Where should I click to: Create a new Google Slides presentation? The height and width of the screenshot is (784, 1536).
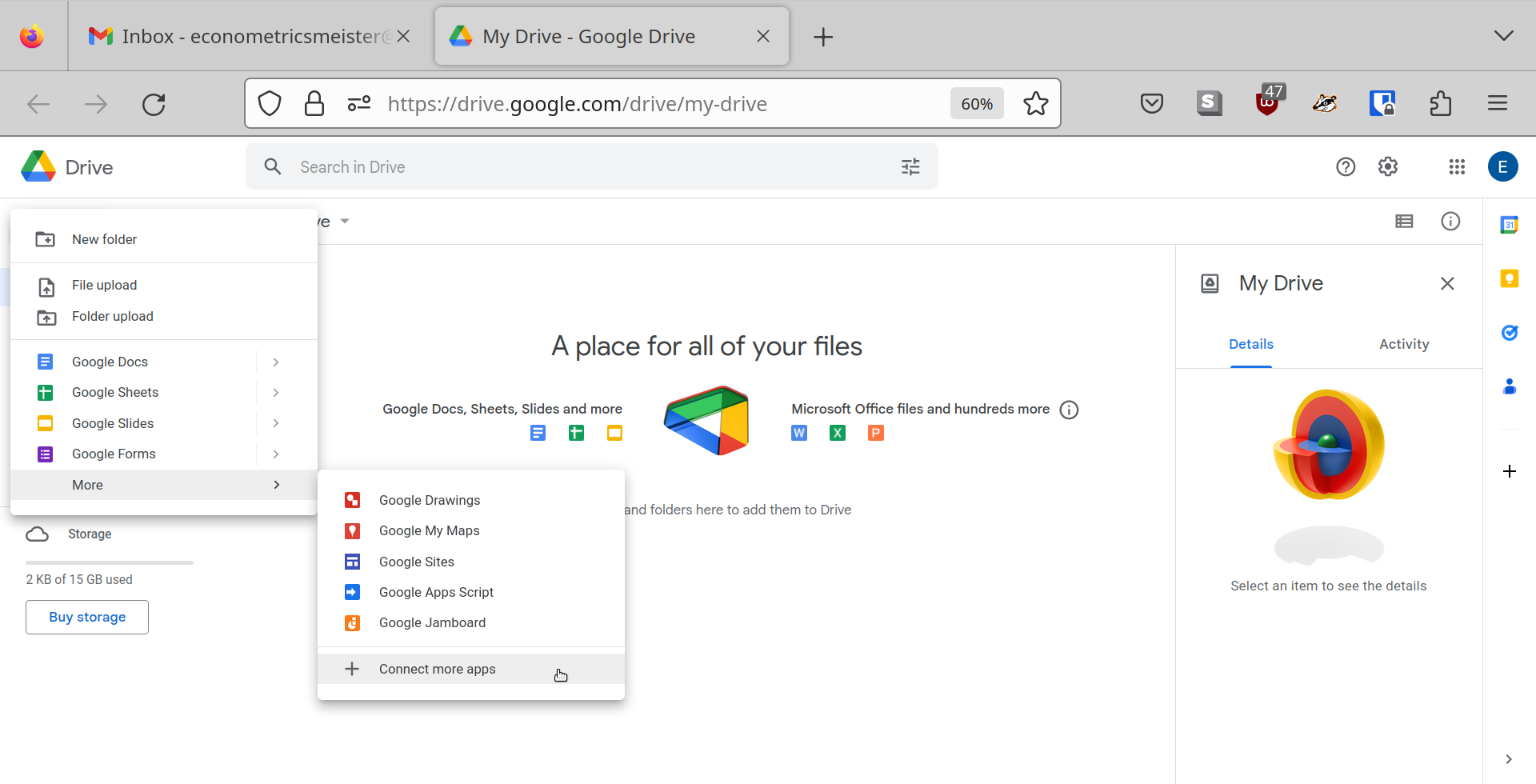(x=113, y=423)
